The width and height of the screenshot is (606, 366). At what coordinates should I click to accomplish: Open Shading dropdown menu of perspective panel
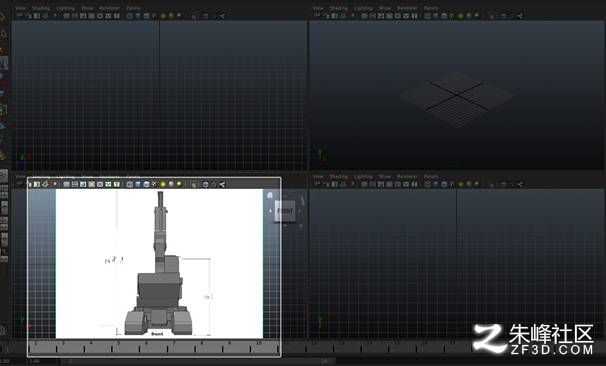tap(339, 8)
